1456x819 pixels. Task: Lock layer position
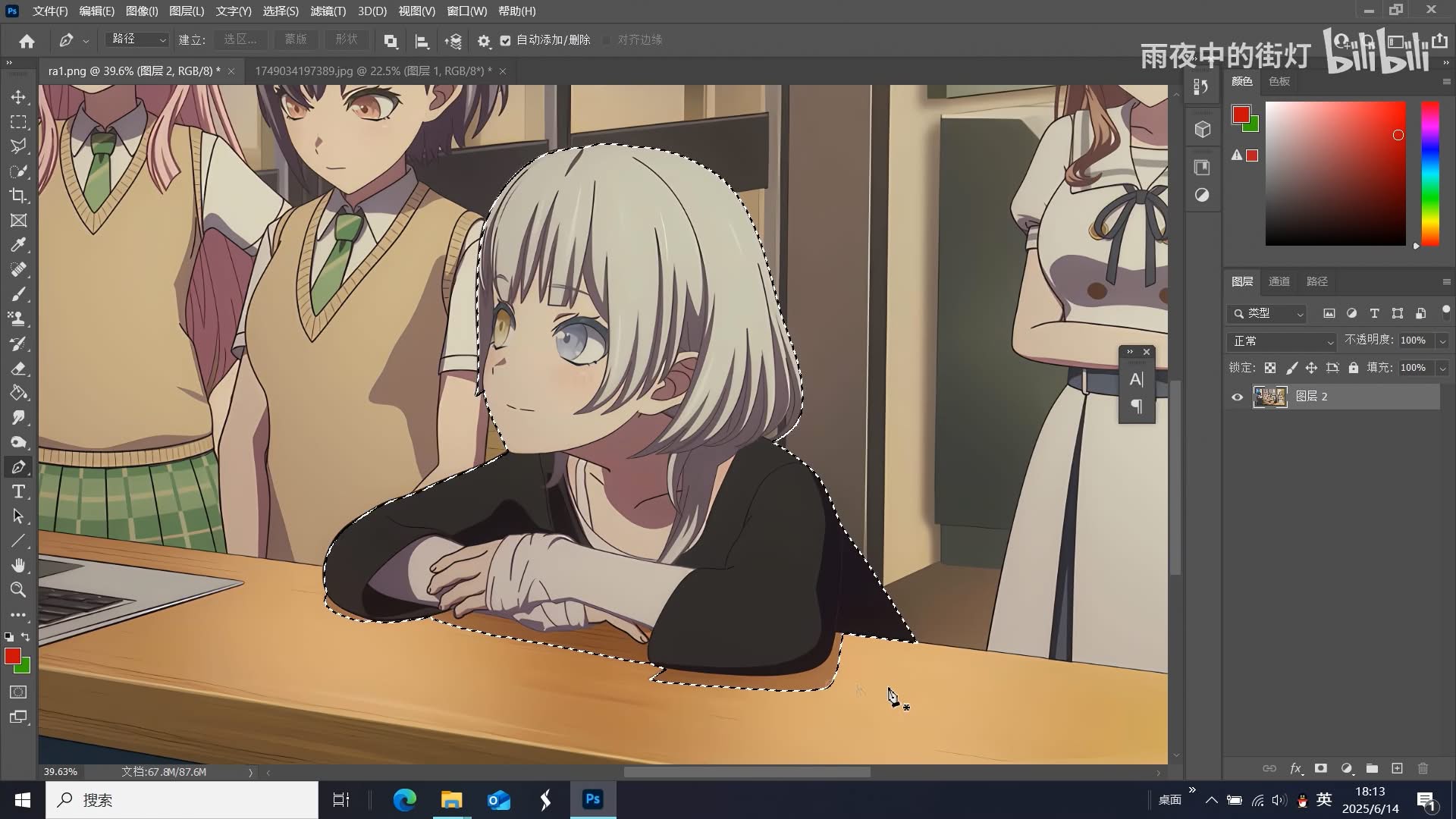(1311, 368)
